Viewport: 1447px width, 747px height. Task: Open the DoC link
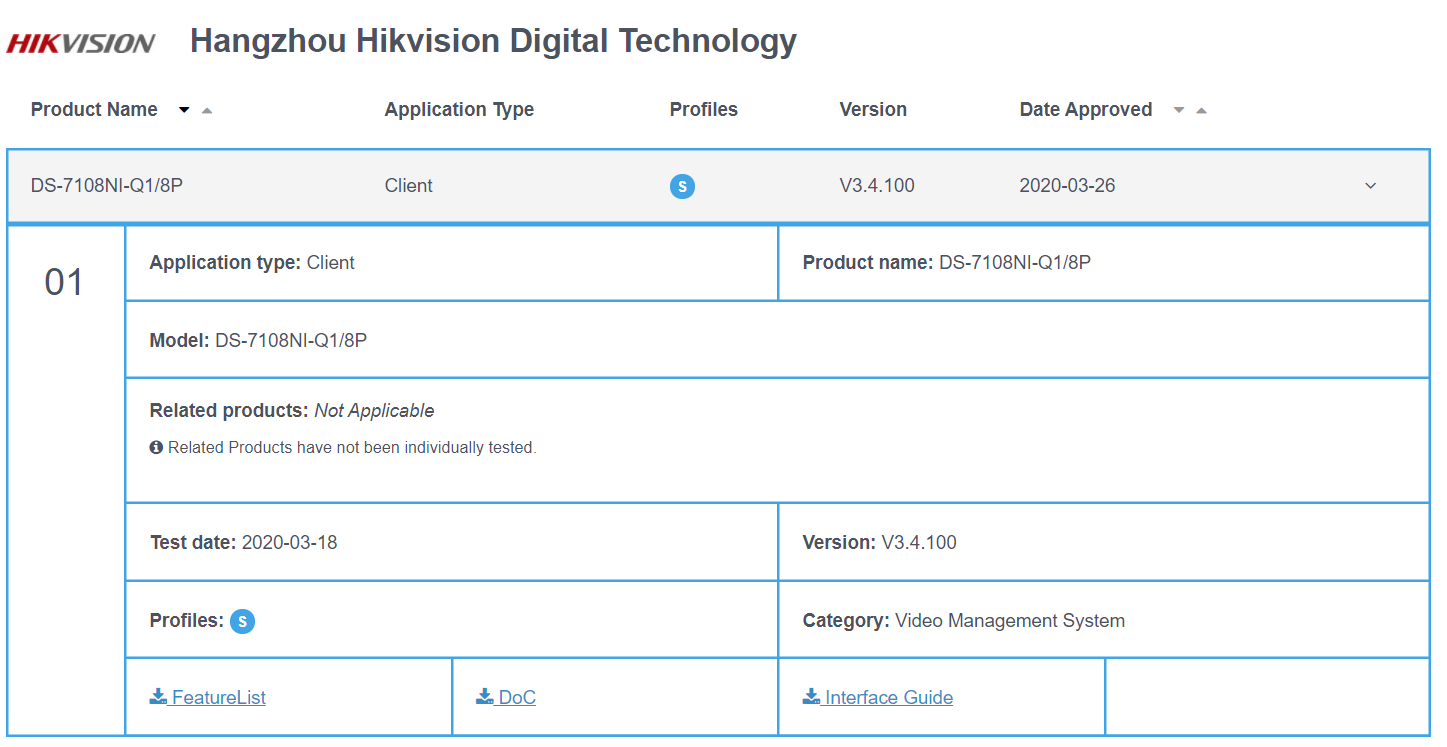coord(506,697)
